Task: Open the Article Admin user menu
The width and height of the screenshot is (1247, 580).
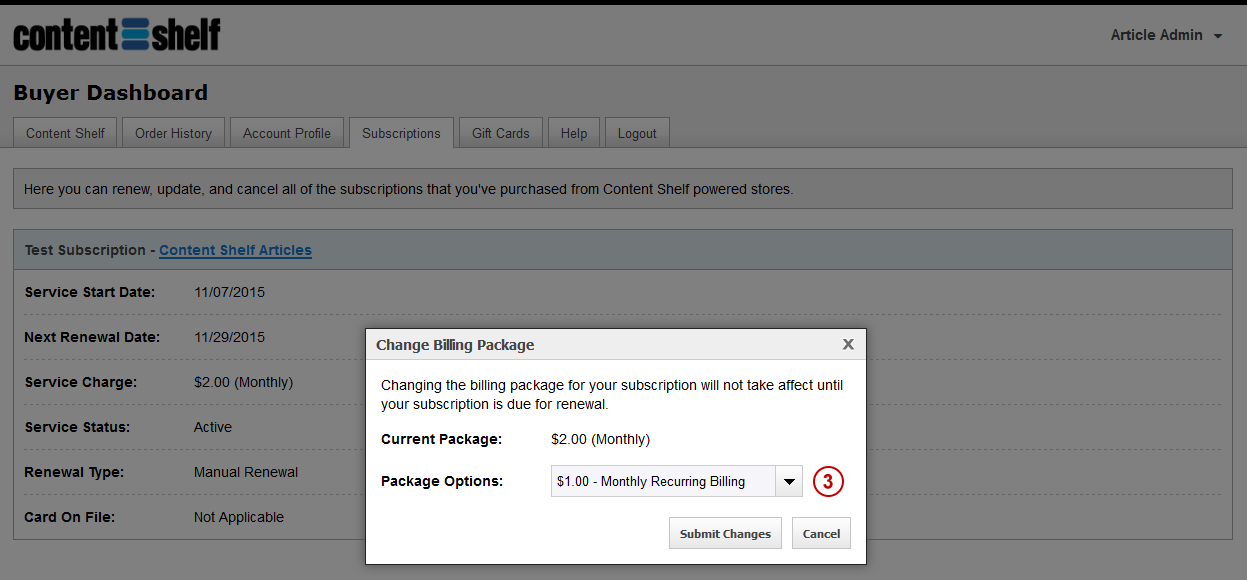Action: click(x=1166, y=35)
